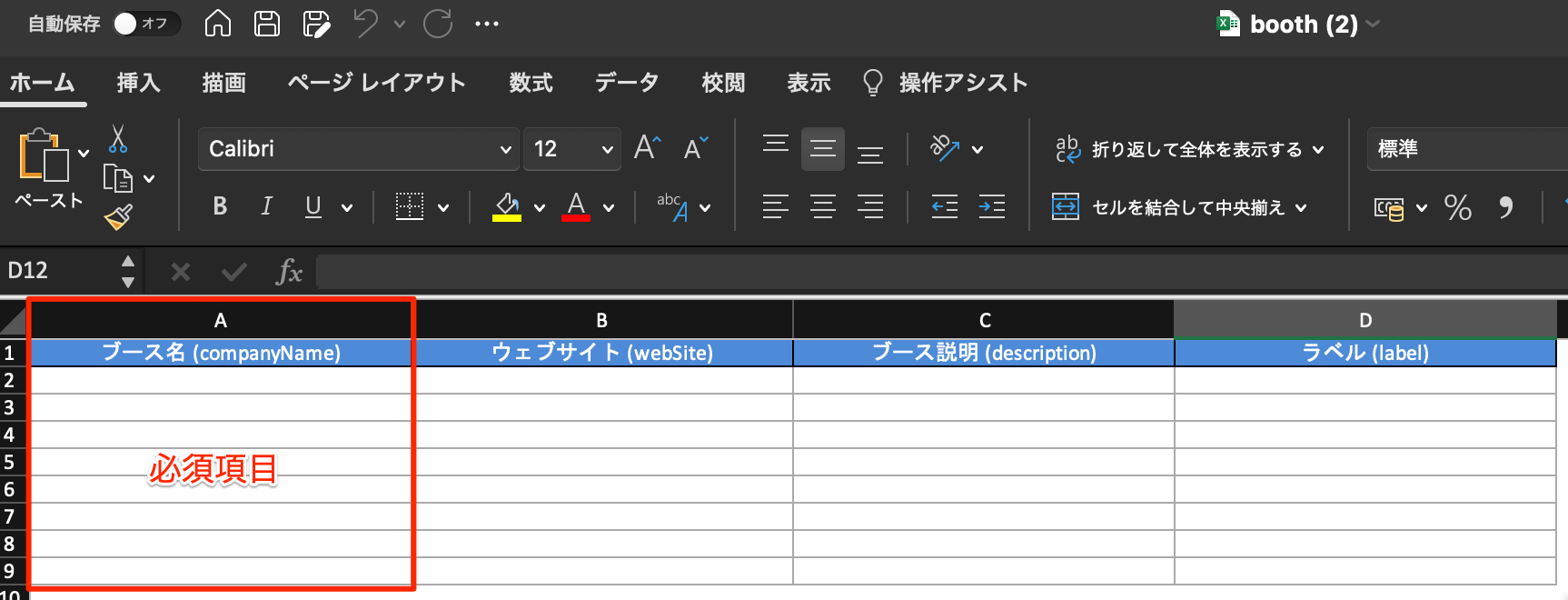Switch to ページ レイアウト tab
Viewport: 1568px width, 600px height.
point(376,83)
